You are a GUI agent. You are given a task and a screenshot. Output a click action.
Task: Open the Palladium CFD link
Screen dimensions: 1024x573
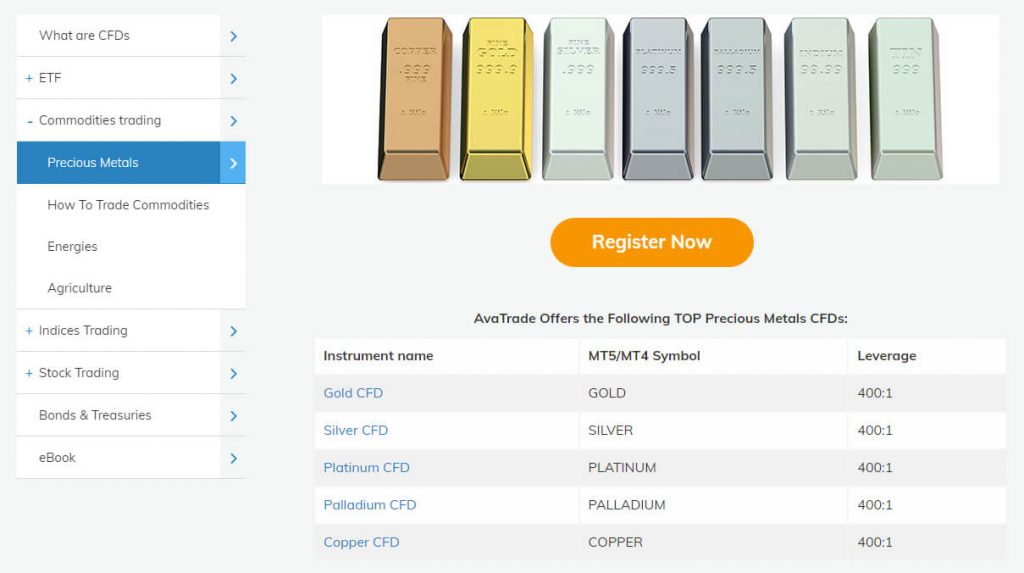click(x=370, y=504)
